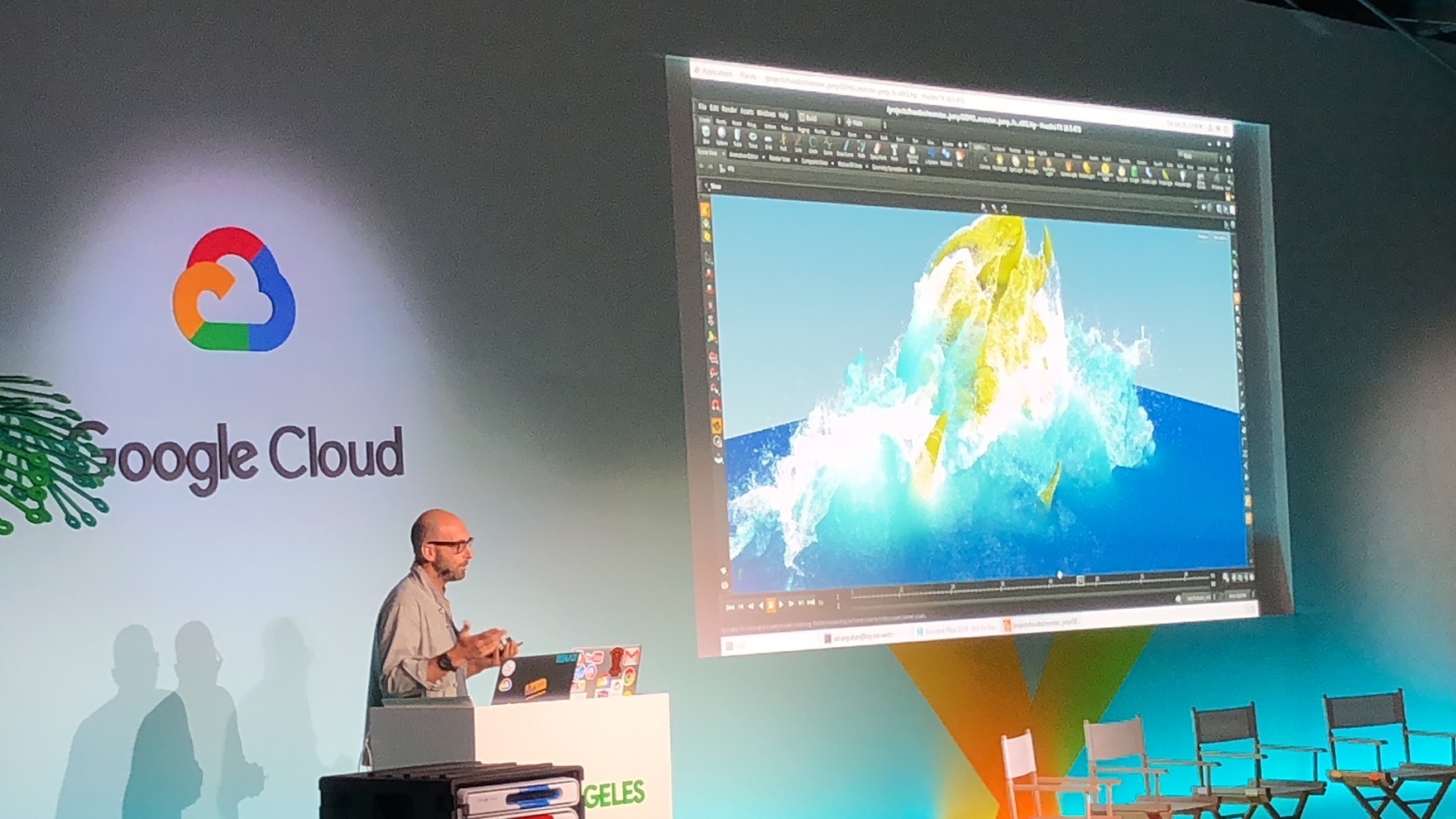The height and width of the screenshot is (819, 1456).
Task: Click the Distant Light shelf tool
Action: click(1086, 170)
